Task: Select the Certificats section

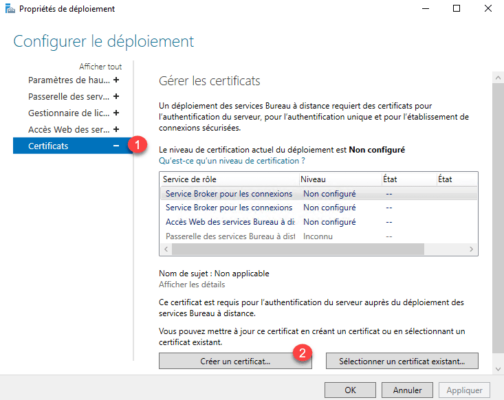Action: point(73,146)
